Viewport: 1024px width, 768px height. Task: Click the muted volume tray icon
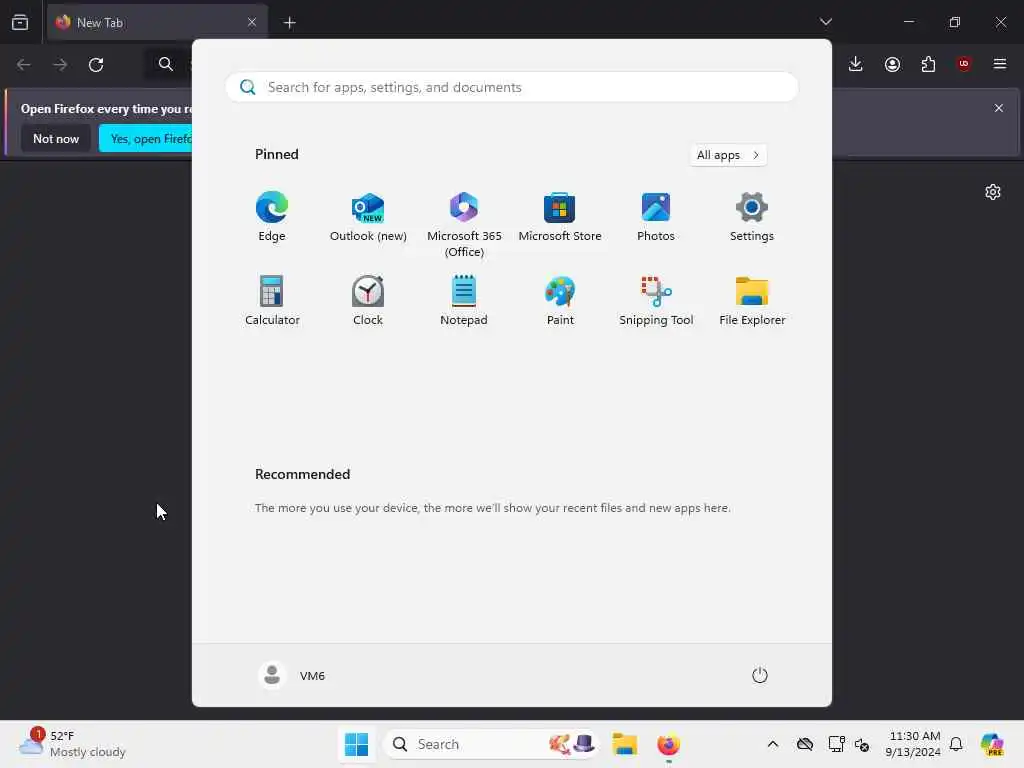tap(862, 744)
